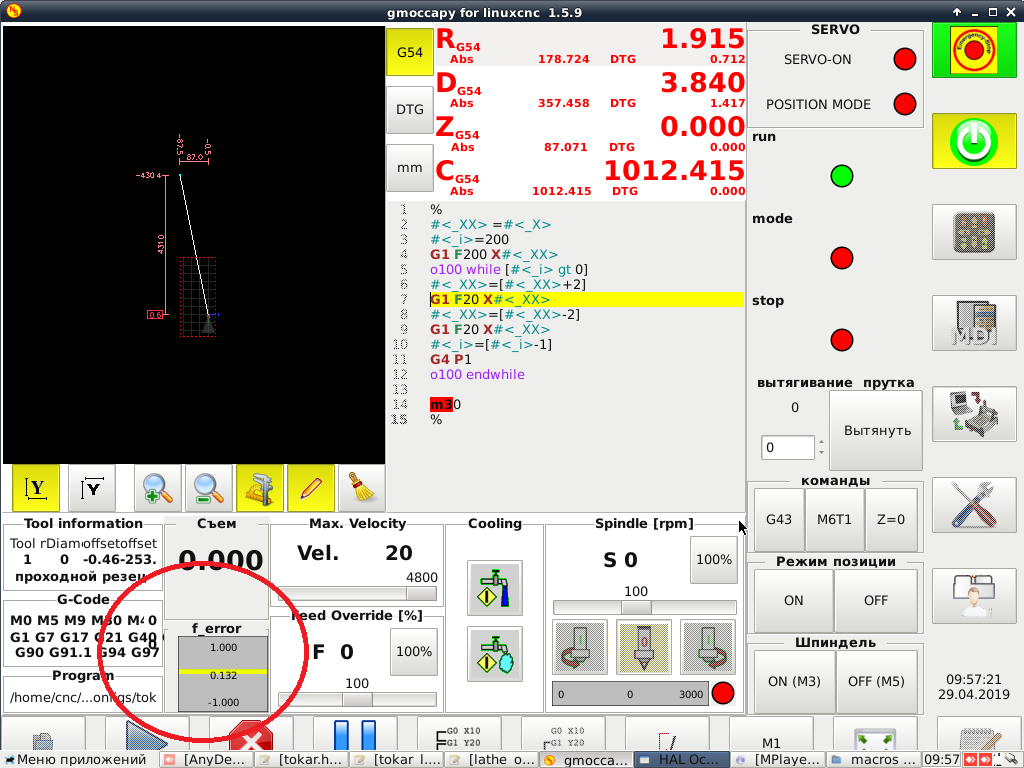This screenshot has height=768, width=1024.
Task: Clear the live plot with broom icon
Action: [361, 488]
